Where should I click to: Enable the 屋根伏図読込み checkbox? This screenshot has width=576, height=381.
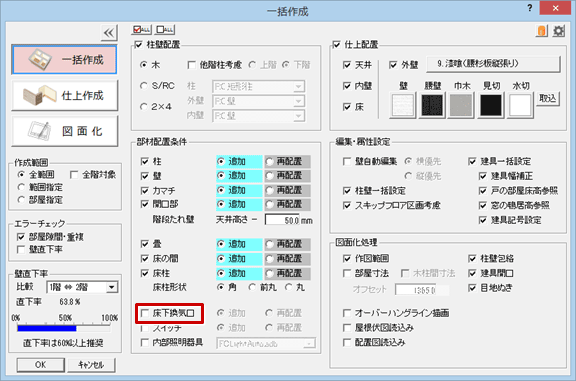tap(346, 328)
